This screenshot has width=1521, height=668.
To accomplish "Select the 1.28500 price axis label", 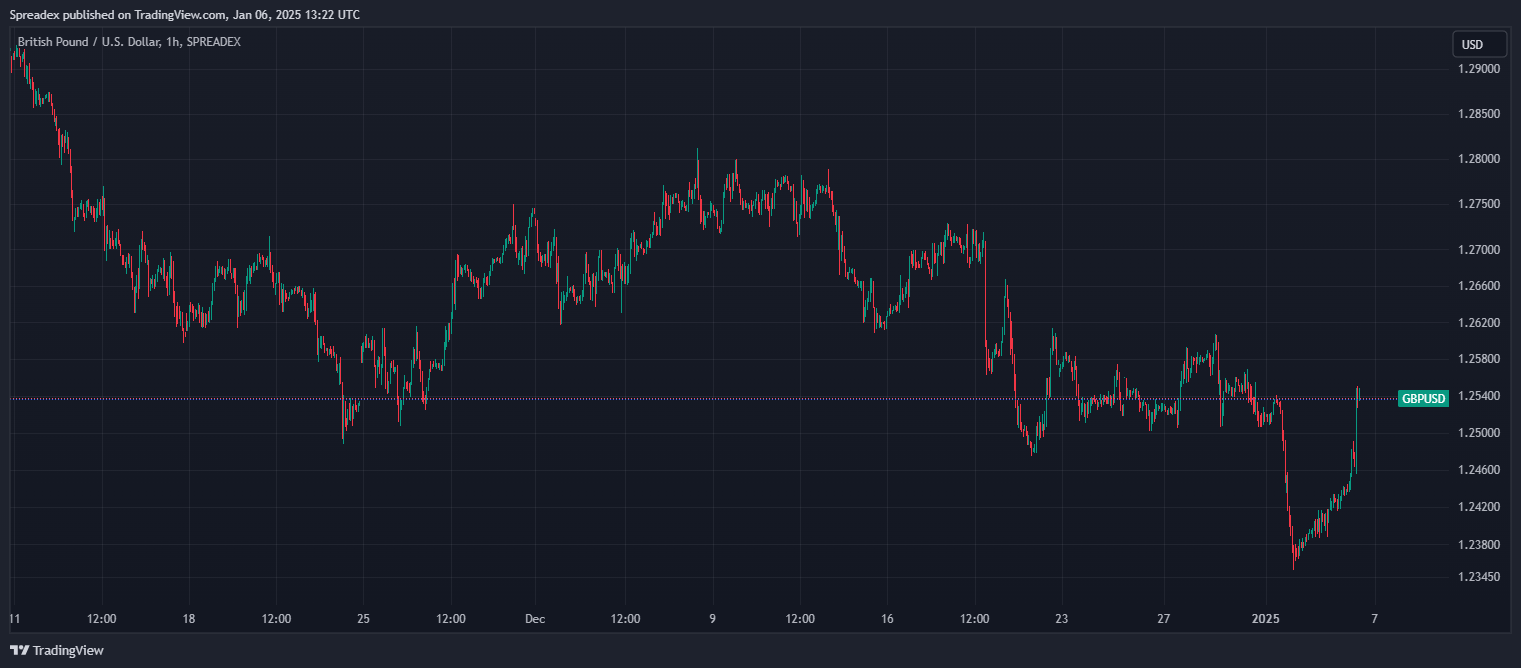I will 1479,114.
